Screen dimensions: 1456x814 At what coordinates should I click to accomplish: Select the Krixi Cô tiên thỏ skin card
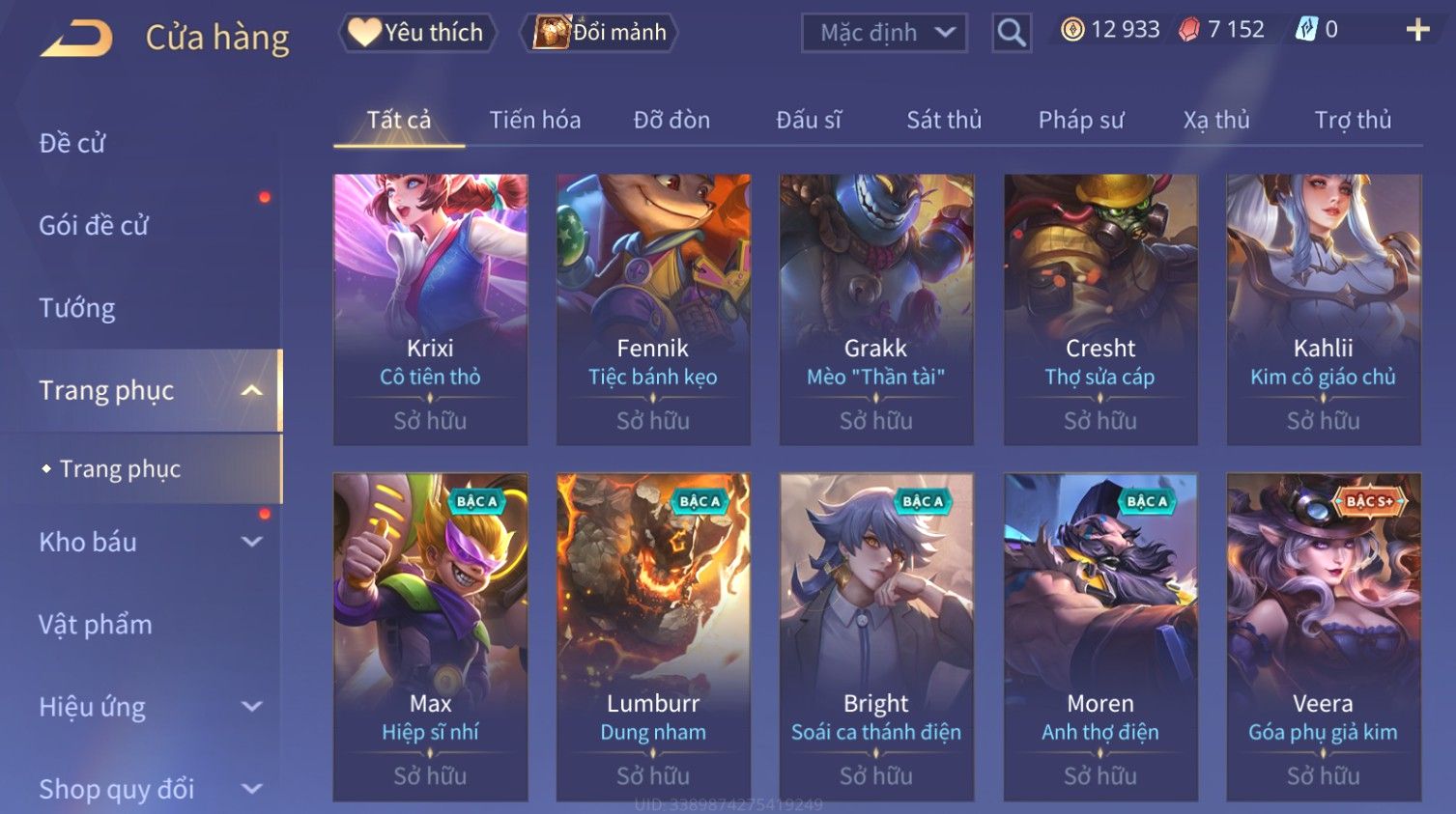point(430,310)
